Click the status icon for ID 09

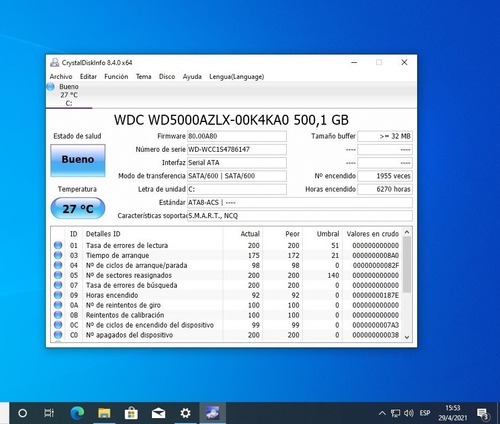58,295
